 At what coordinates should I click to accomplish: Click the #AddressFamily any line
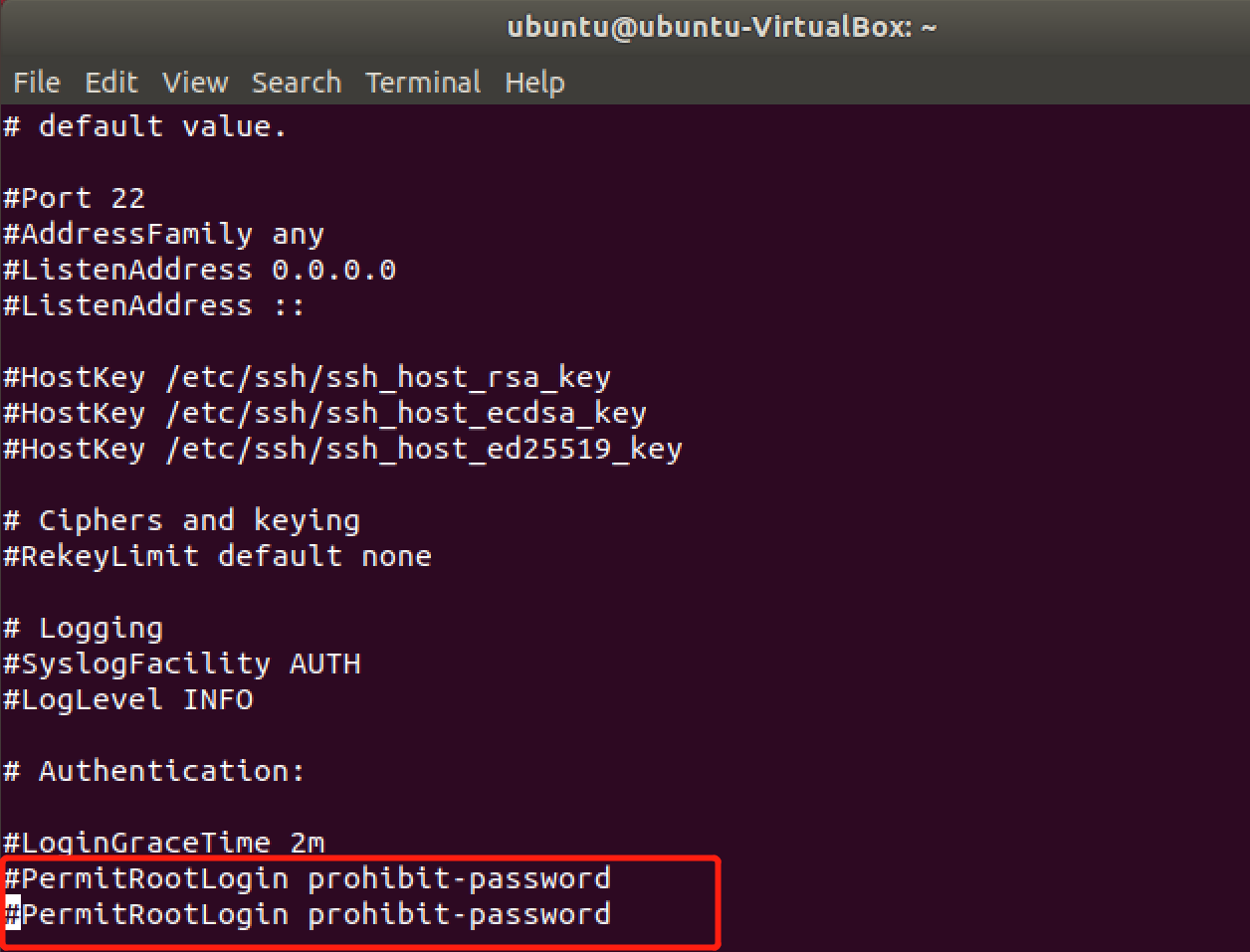click(x=164, y=235)
